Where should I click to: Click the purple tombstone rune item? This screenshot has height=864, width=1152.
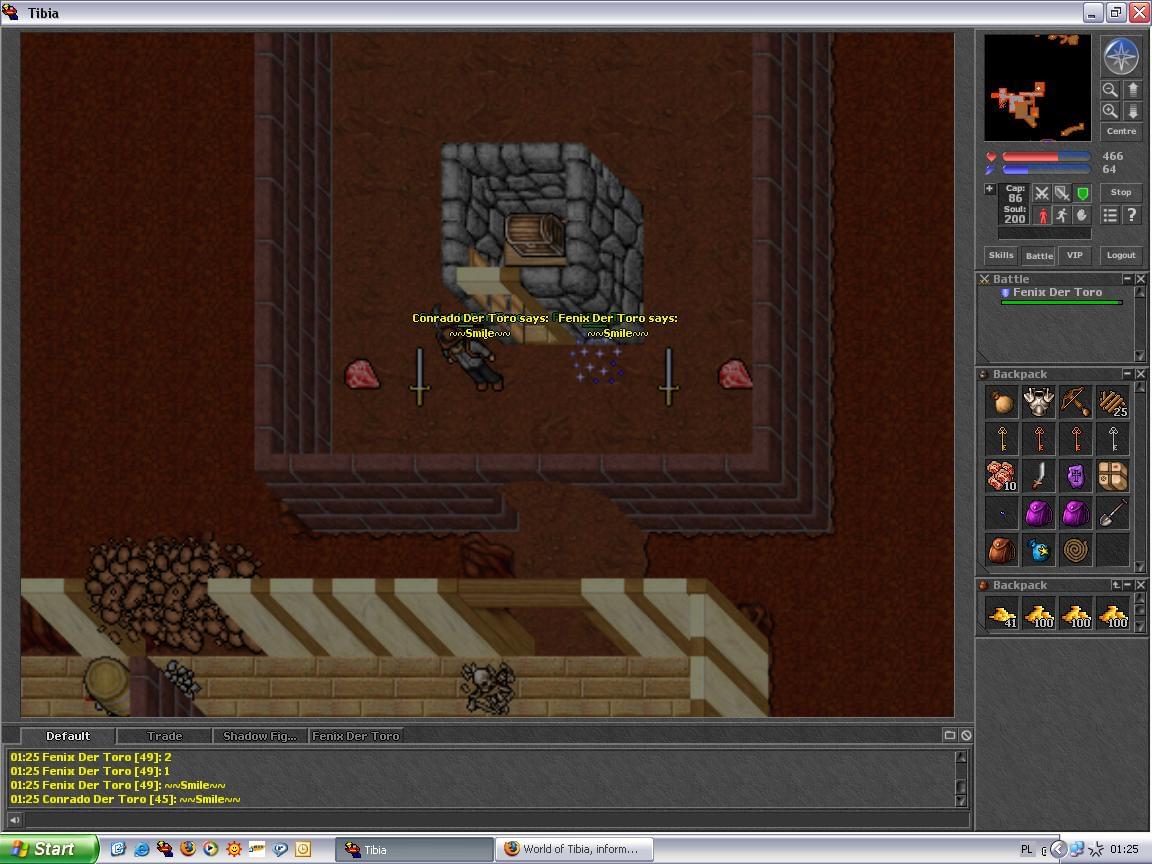1076,475
